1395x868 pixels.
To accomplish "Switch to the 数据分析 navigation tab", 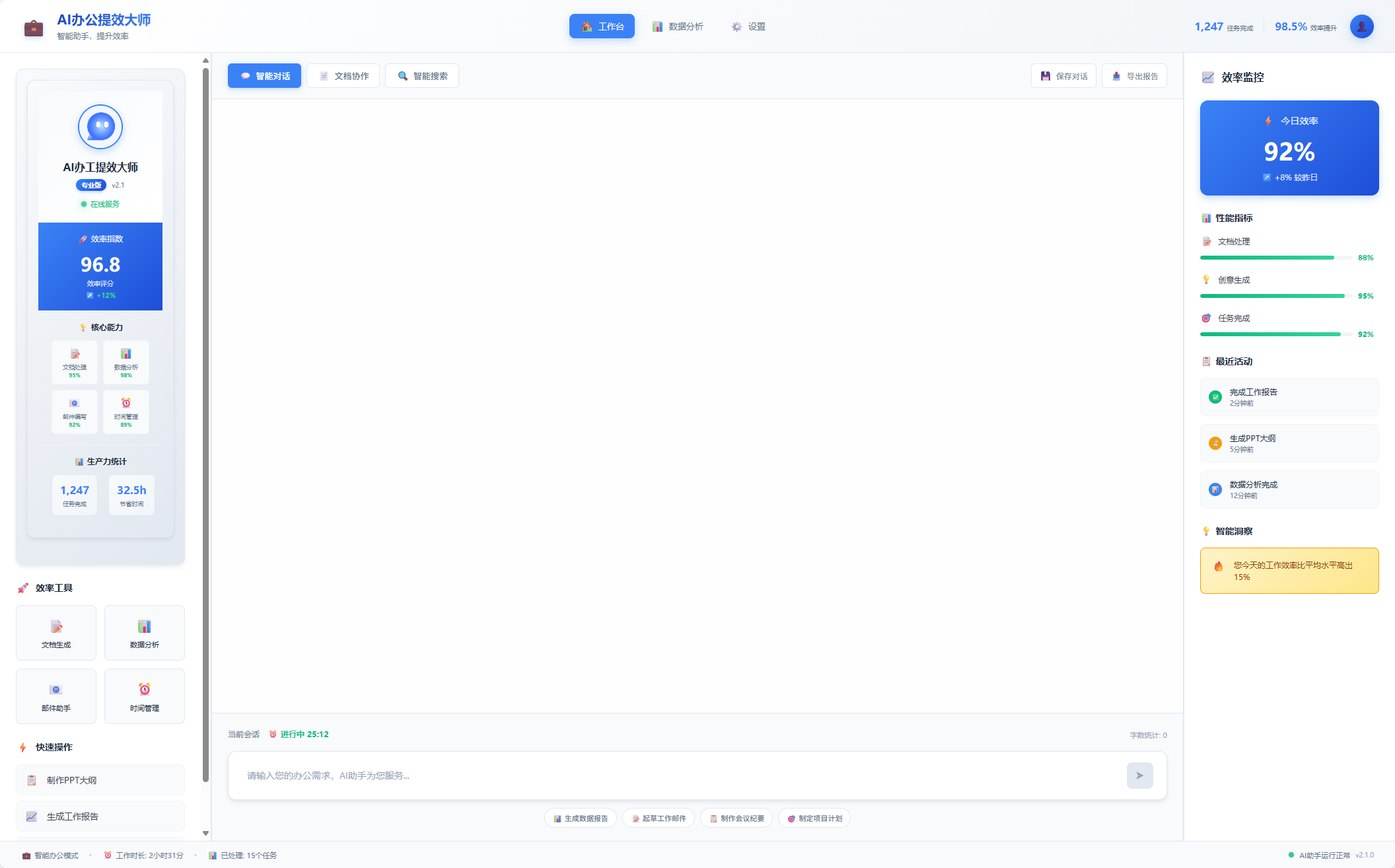I will click(678, 26).
